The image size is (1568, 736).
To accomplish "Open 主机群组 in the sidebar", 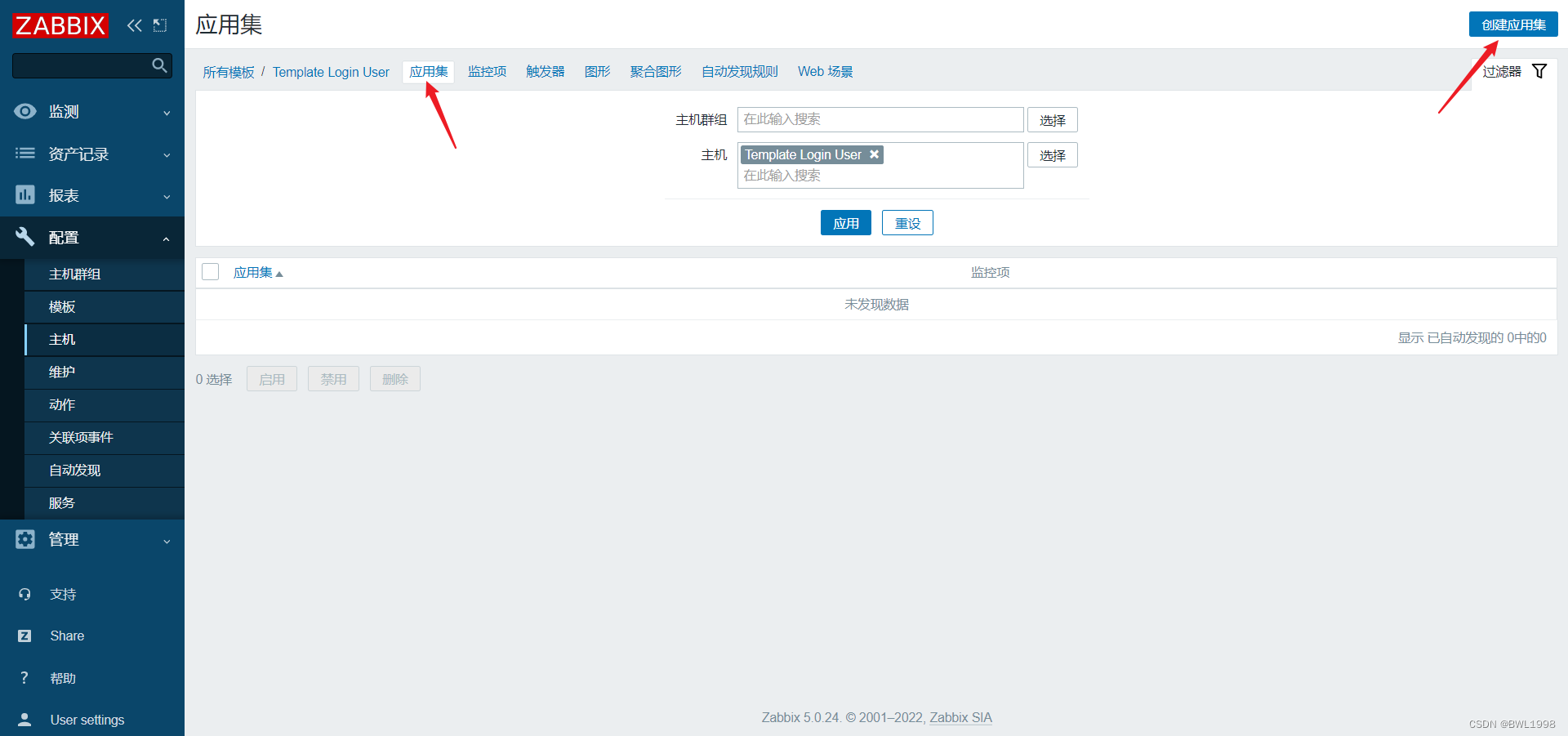I will click(x=105, y=274).
